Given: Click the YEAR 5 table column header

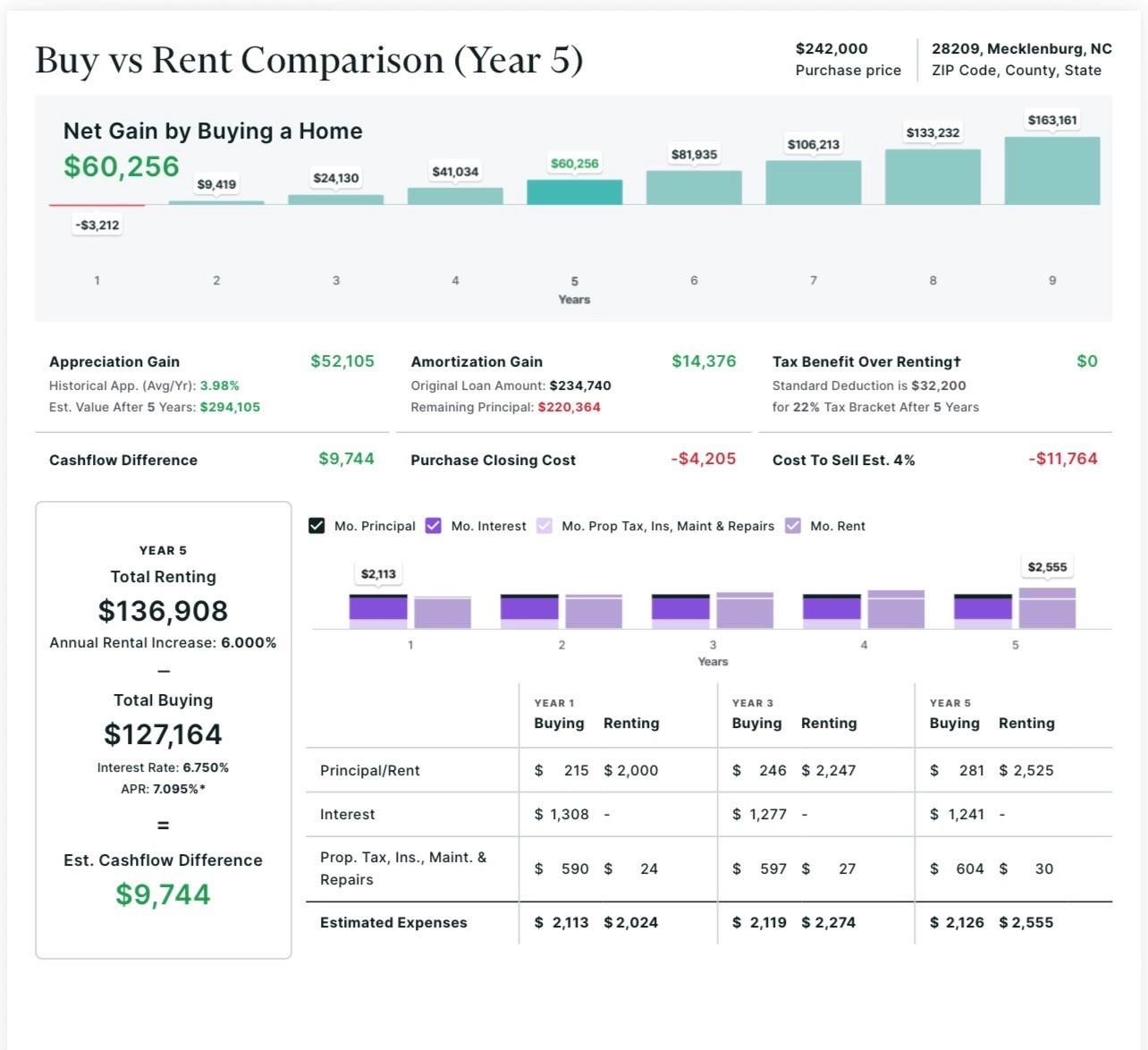Looking at the screenshot, I should pyautogui.click(x=950, y=703).
